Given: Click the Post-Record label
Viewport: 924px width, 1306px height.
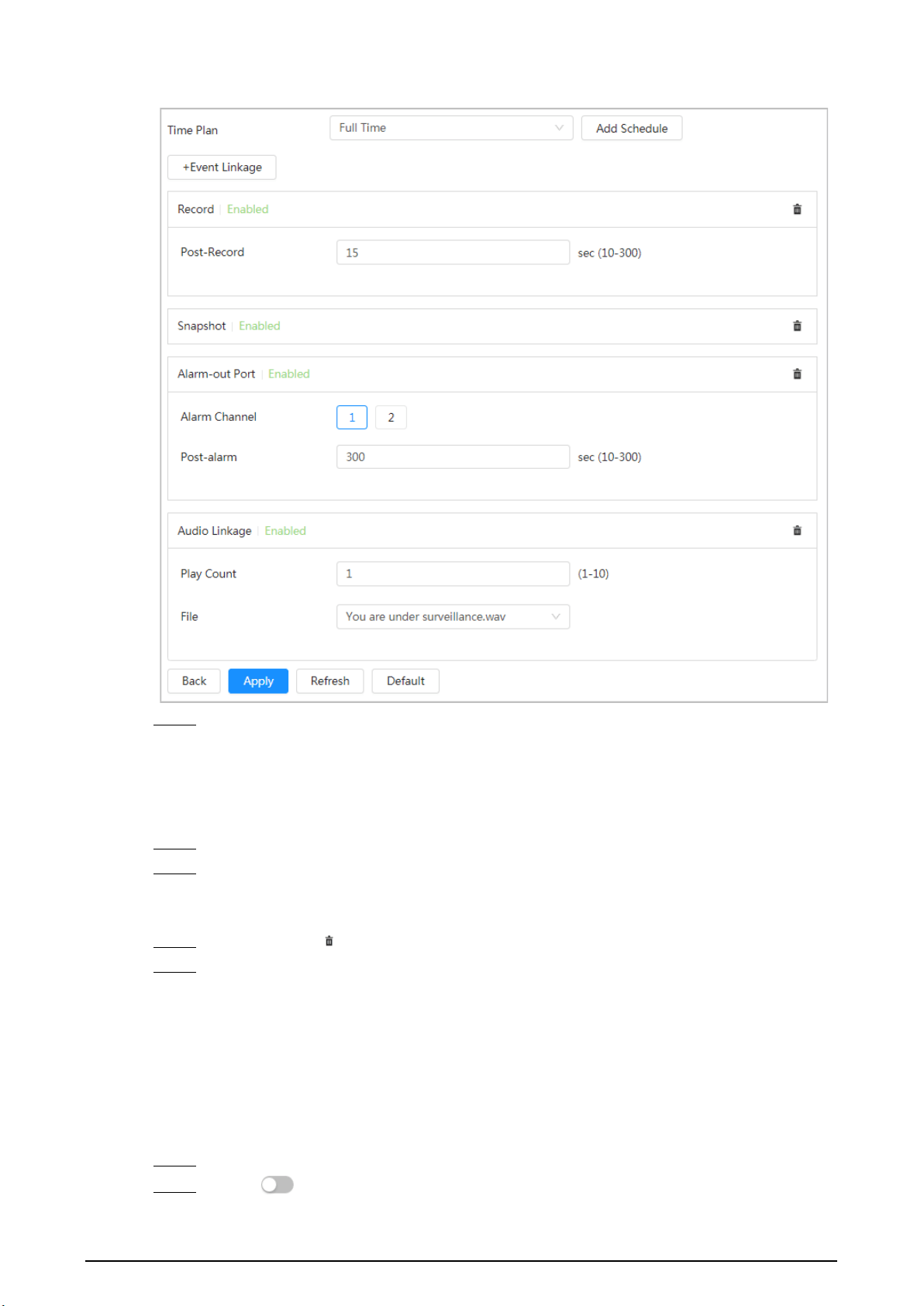Looking at the screenshot, I should (212, 253).
